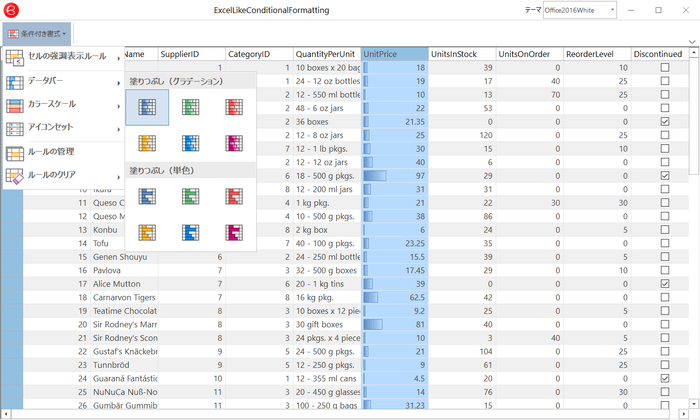Viewport: 700px width, 420px height.
Task: Click the red application logo icon
Action: 11,10
